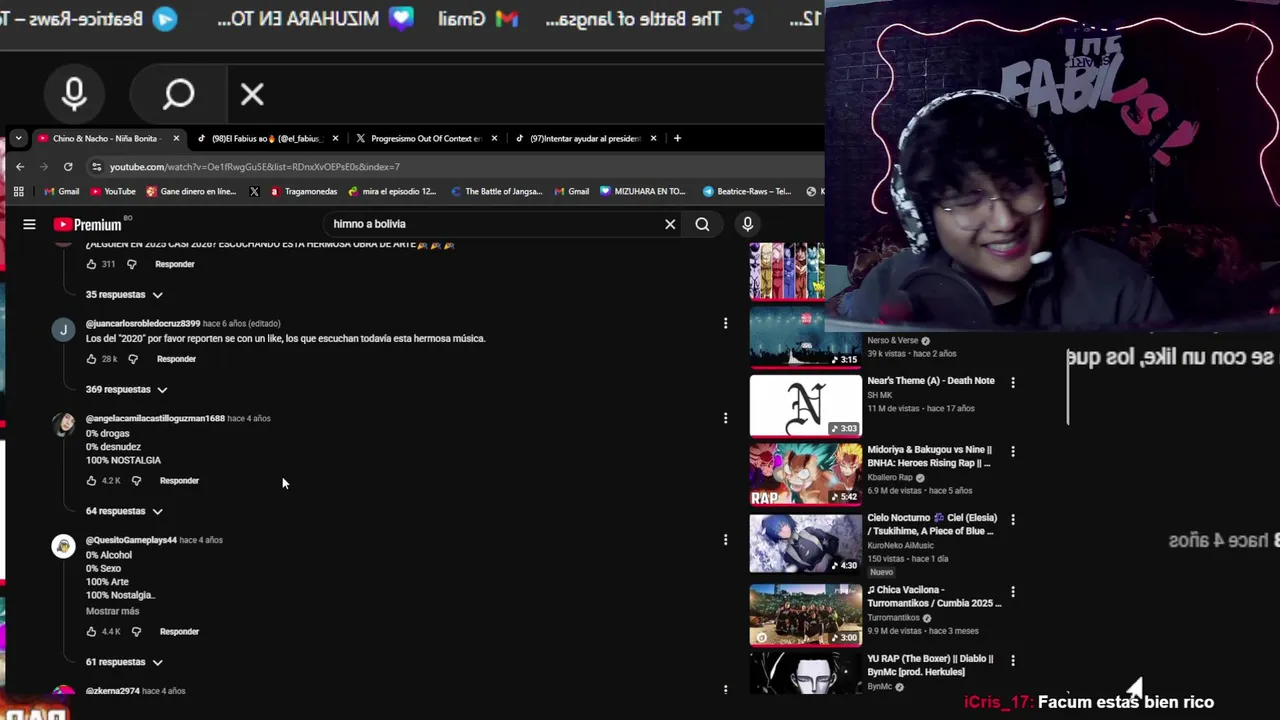
Task: Open options menu for angelacamilacastilloguzman1688's comment
Action: click(x=725, y=418)
